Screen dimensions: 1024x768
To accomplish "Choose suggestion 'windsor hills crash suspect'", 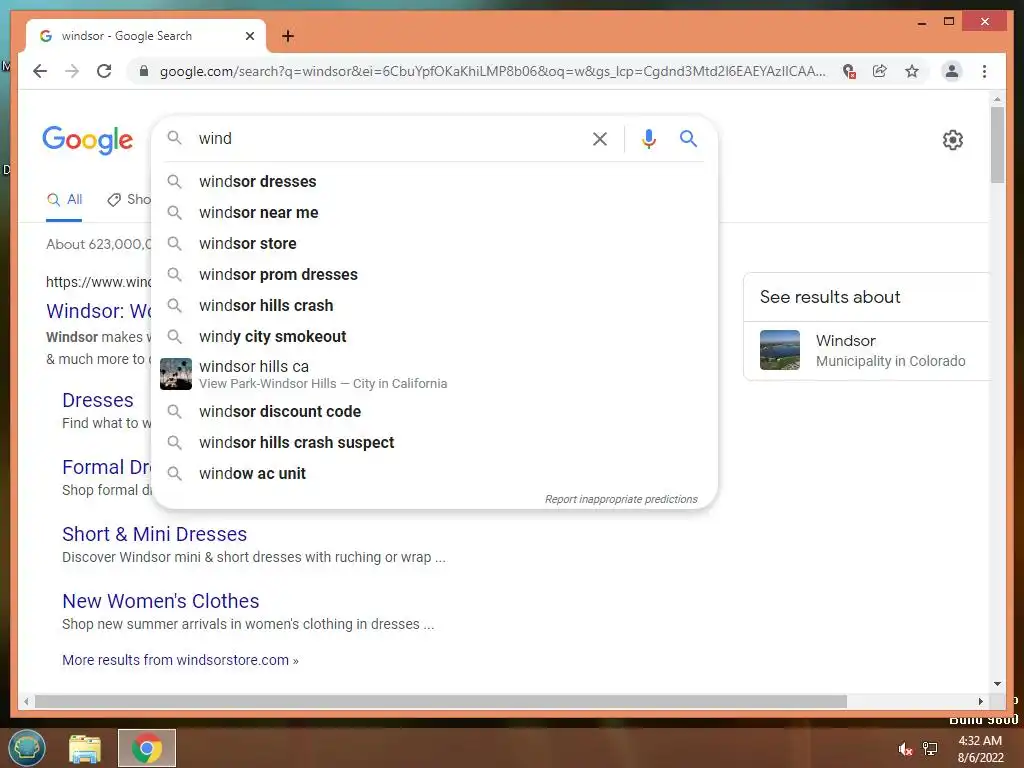I will 434,443.
